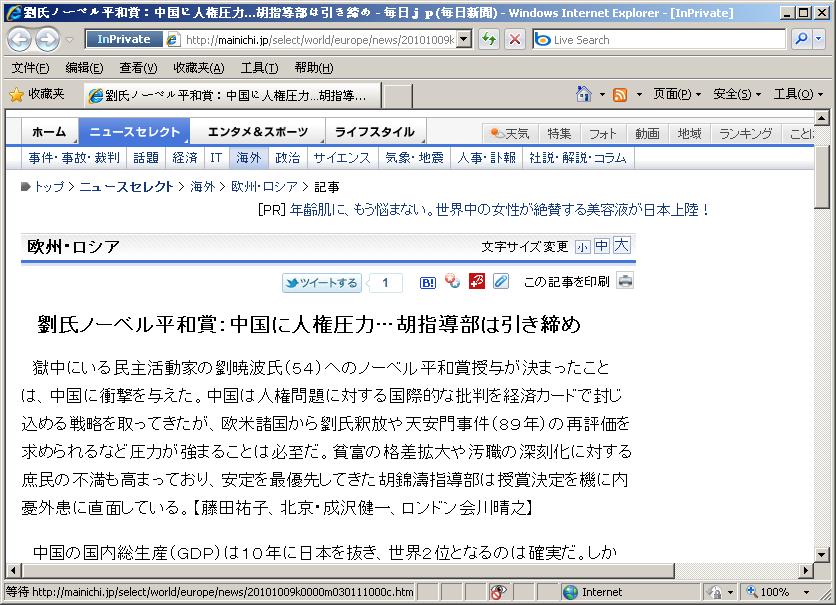
Task: Expand the zoom level 100% dropdown
Action: [804, 592]
